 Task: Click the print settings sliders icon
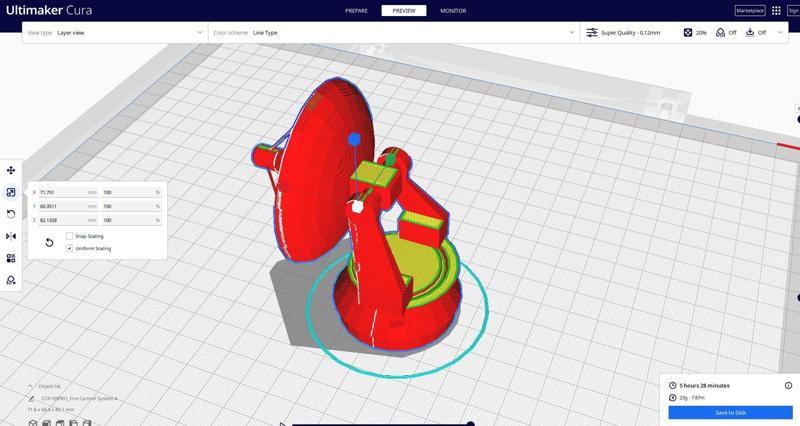click(591, 33)
